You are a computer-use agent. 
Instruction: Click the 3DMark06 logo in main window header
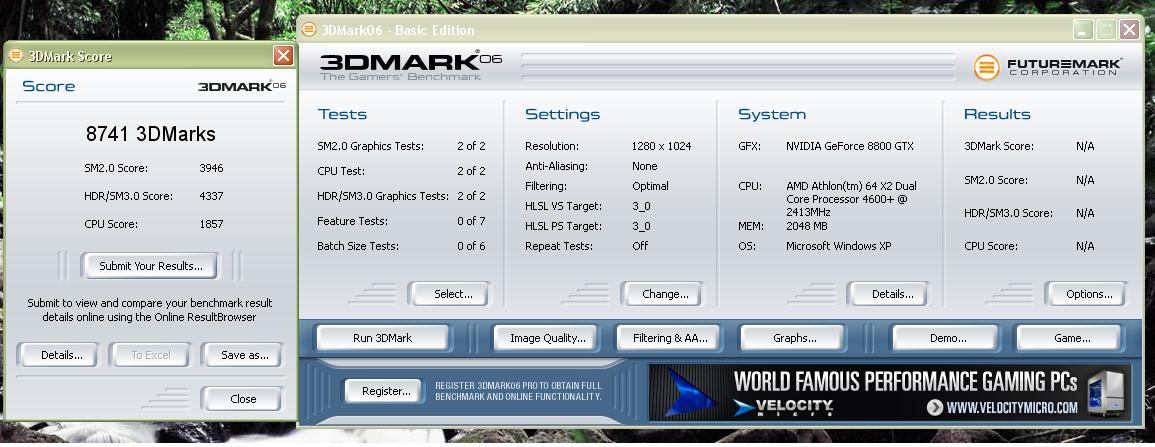pos(410,65)
